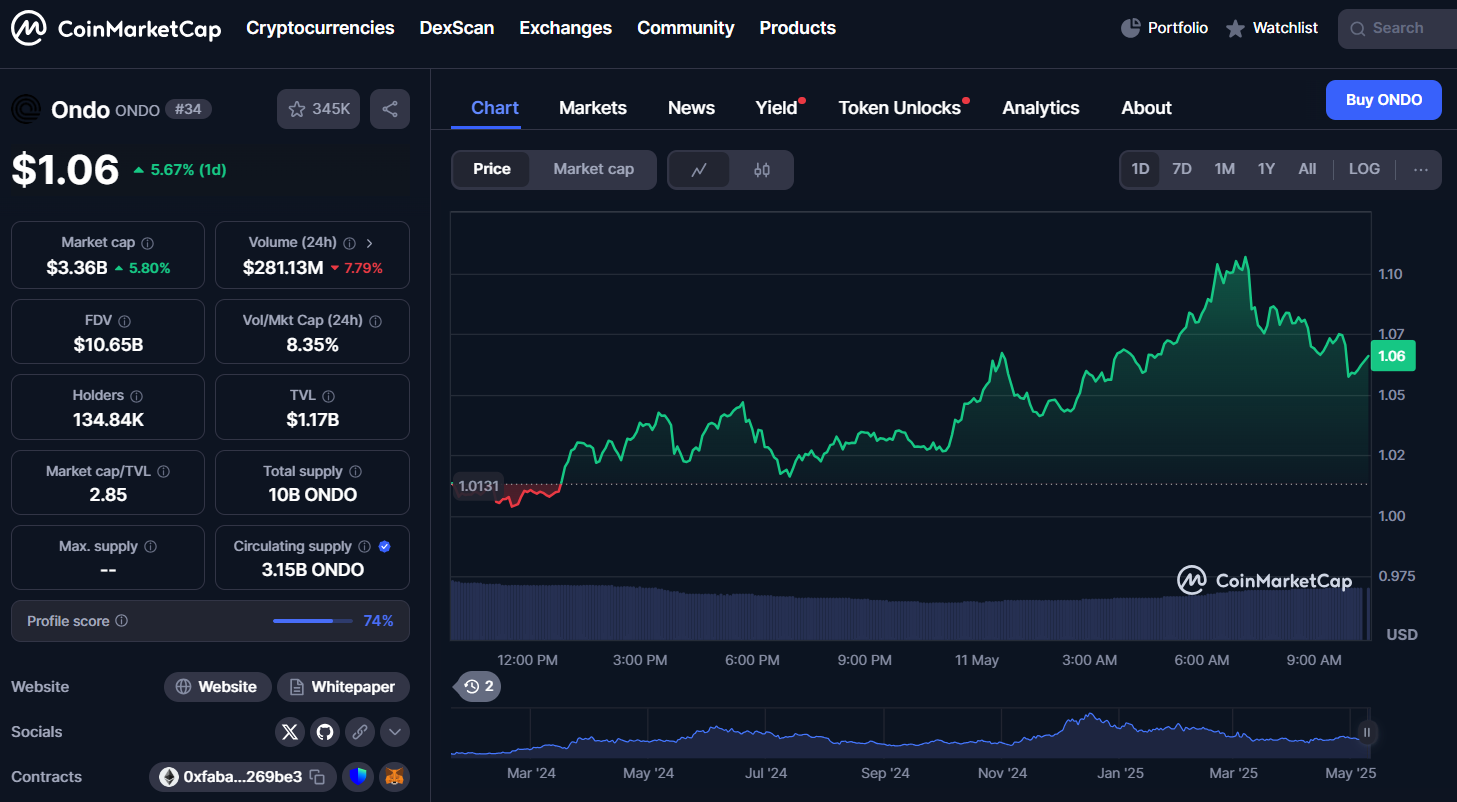Select the Price chart toggle

click(492, 169)
